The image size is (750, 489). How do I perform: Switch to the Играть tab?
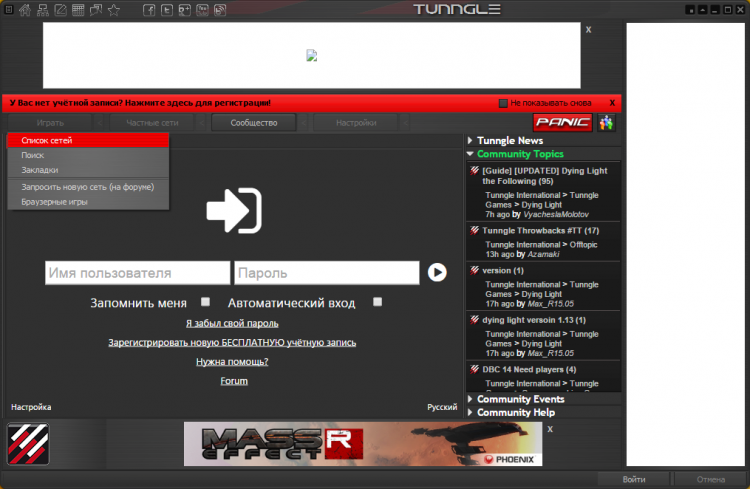point(50,123)
